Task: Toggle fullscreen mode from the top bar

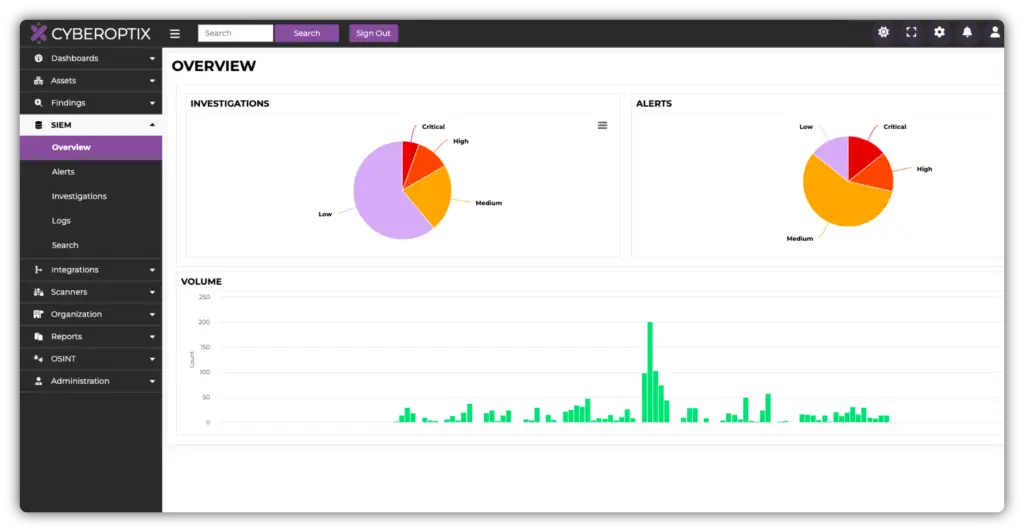Action: (911, 32)
